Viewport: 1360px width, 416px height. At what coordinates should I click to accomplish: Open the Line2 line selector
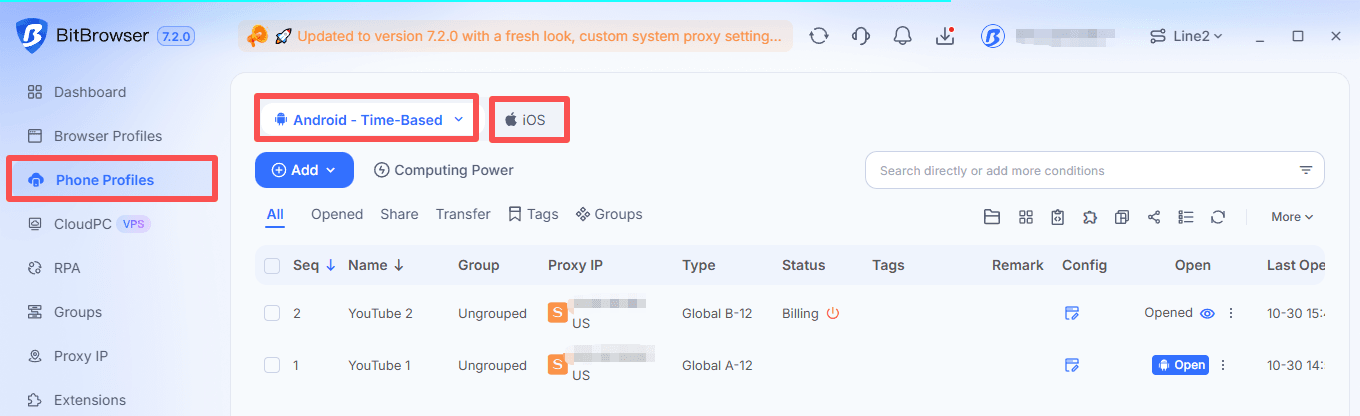pyautogui.click(x=1186, y=36)
